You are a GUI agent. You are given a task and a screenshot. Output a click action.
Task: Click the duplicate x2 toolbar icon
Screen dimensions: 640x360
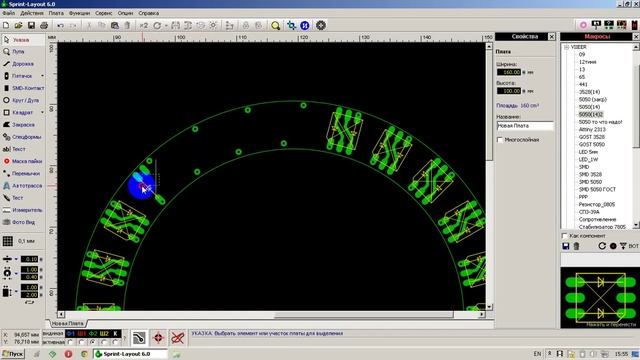tap(144, 25)
